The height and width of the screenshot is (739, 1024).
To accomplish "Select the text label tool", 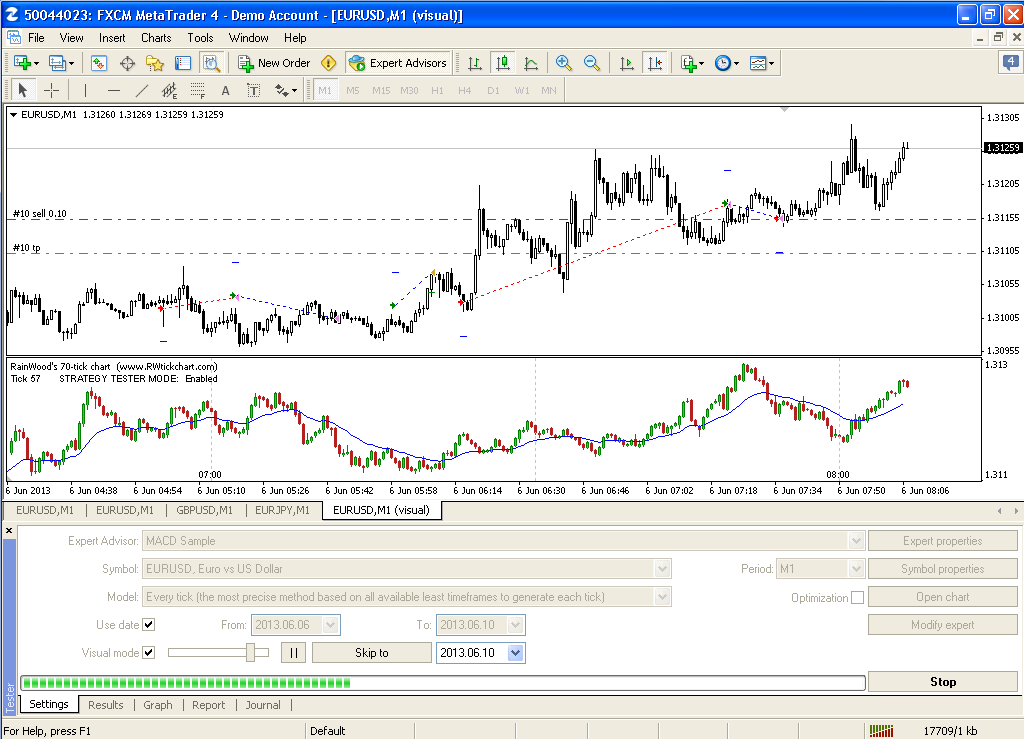I will coord(253,90).
